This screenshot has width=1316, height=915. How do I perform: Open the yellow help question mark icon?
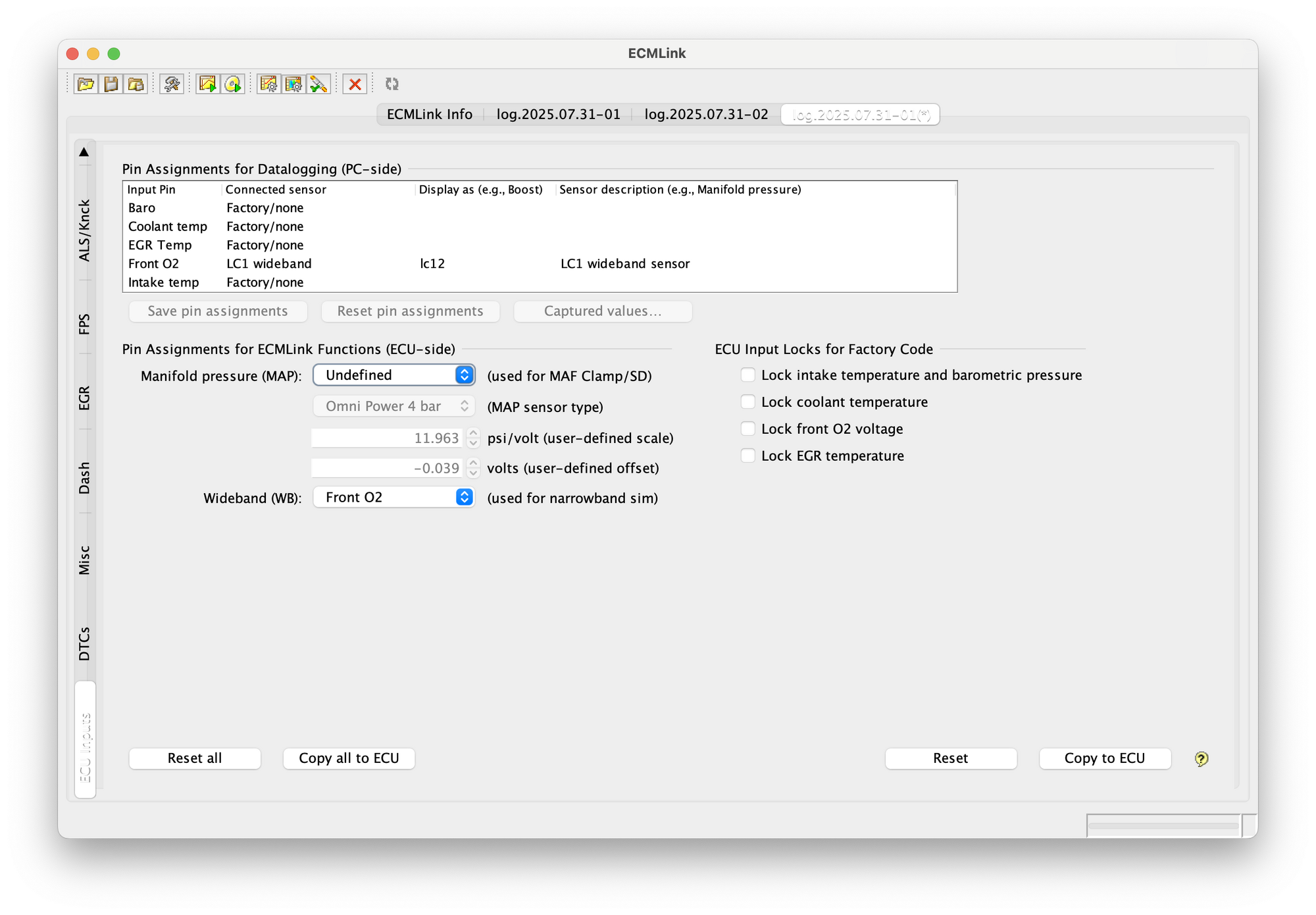[1201, 758]
